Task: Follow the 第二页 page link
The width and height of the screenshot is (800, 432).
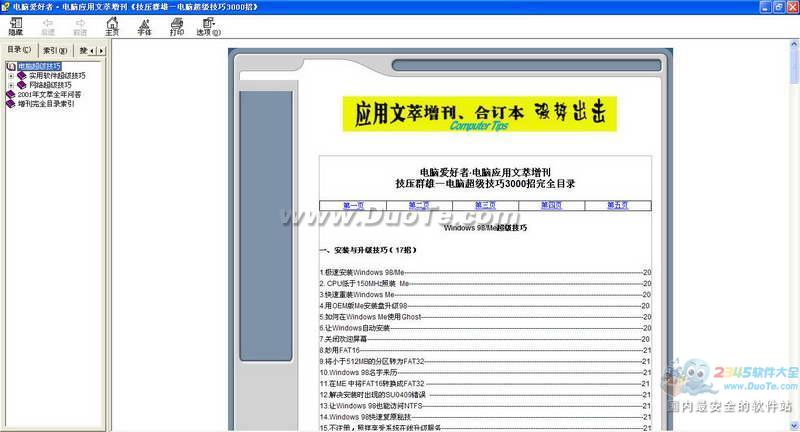Action: click(x=419, y=205)
